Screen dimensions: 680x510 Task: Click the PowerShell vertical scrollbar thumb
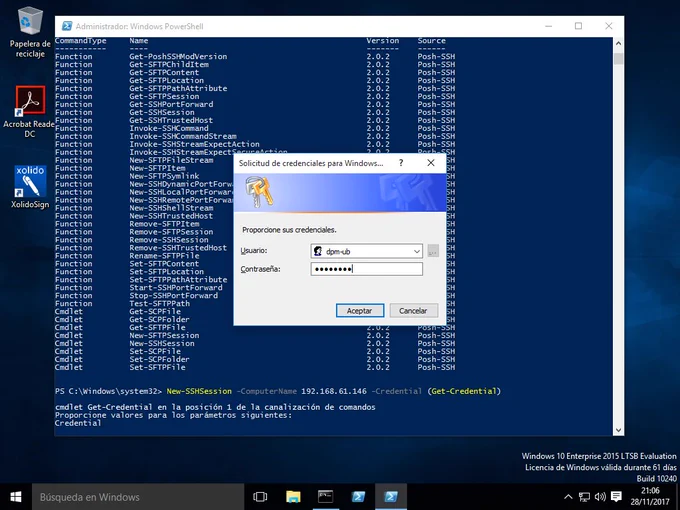(x=618, y=58)
